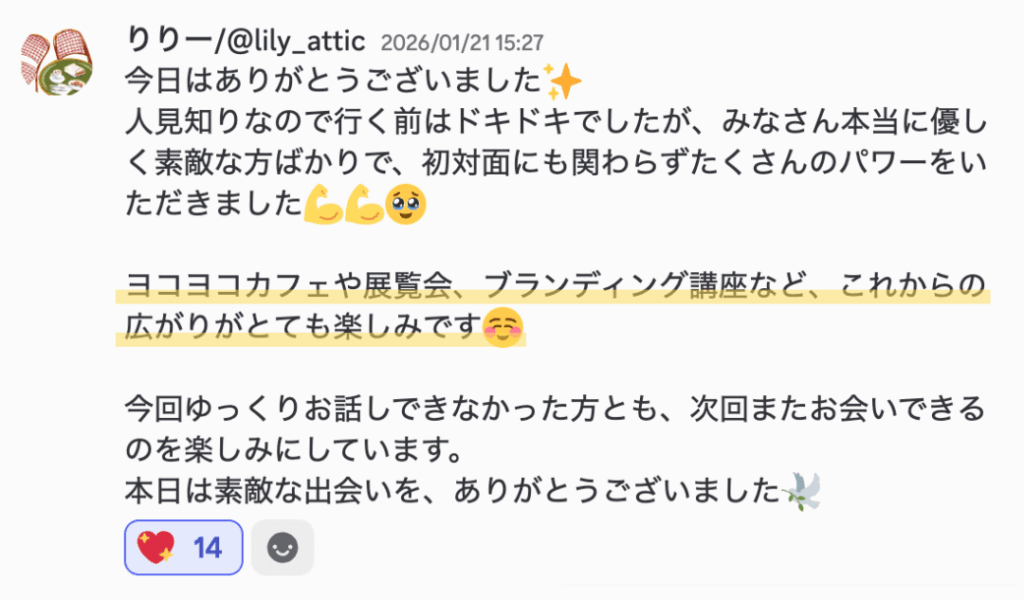
Task: Click the teary pleading face emoji
Action: [406, 204]
